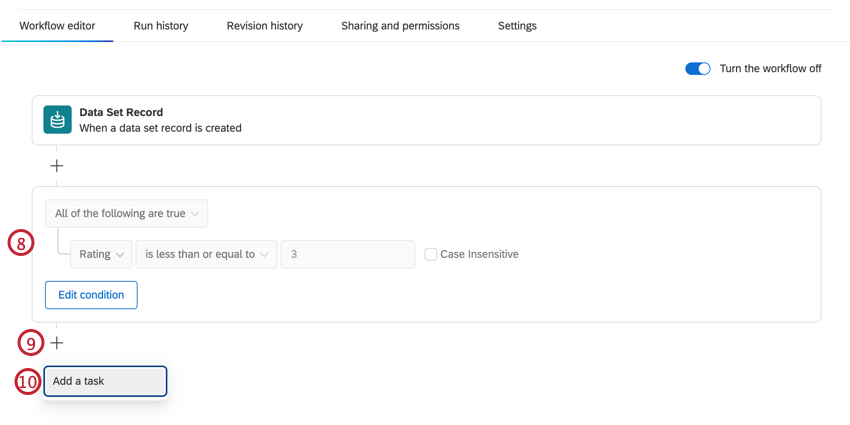850x425 pixels.
Task: Switch to the Run history tab
Action: [161, 26]
